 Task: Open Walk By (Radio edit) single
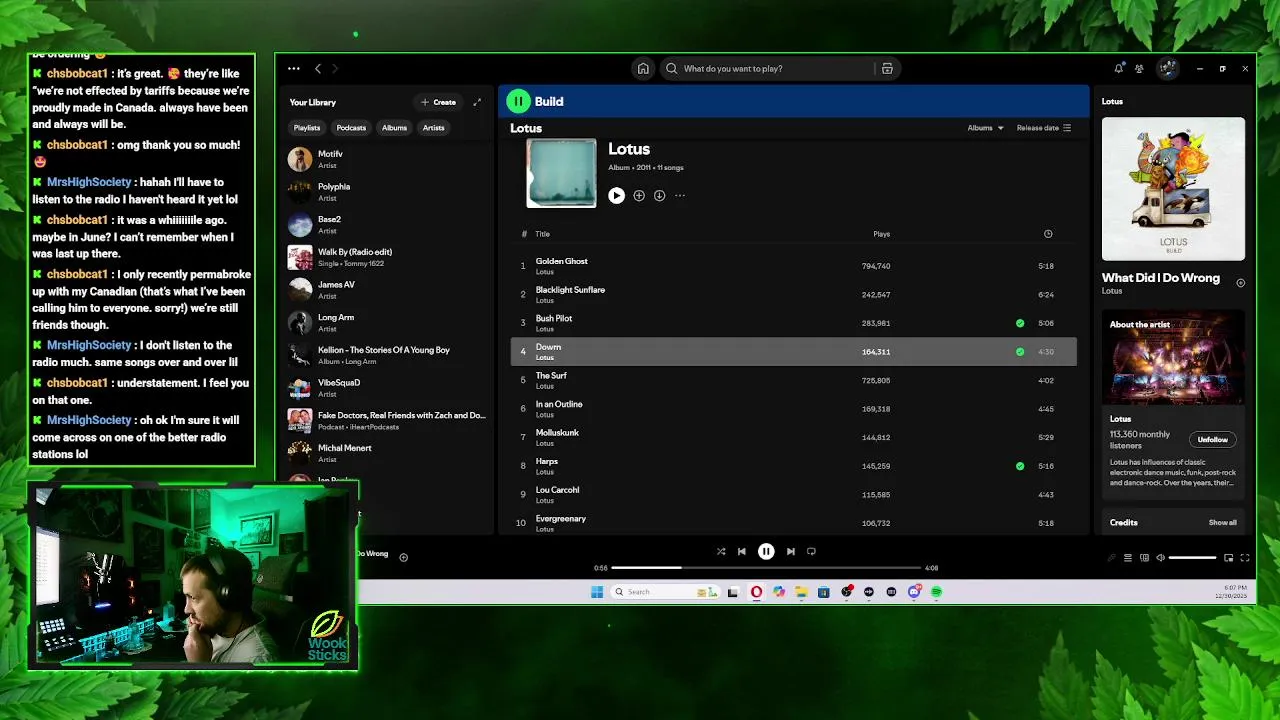pos(385,257)
